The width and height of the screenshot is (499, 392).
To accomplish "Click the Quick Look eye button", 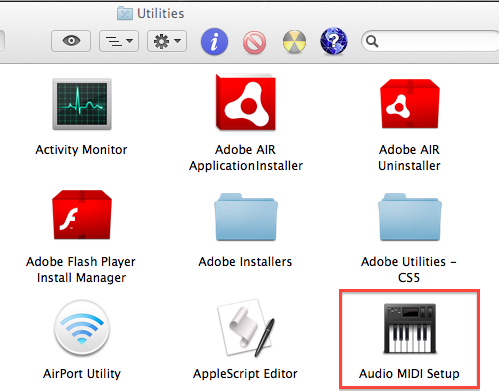I will click(71, 41).
